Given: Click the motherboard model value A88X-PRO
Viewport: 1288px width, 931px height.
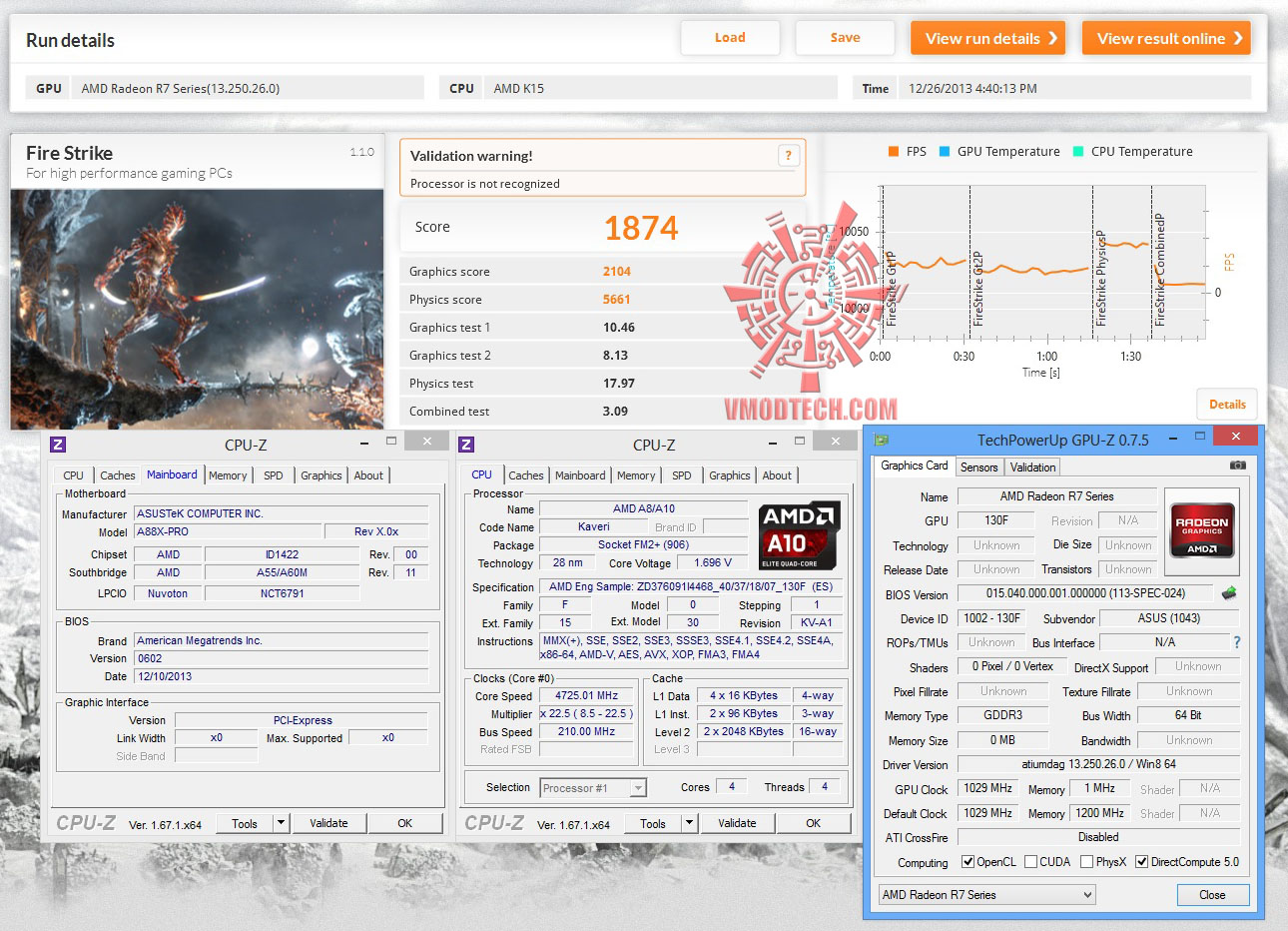Looking at the screenshot, I should [x=228, y=531].
